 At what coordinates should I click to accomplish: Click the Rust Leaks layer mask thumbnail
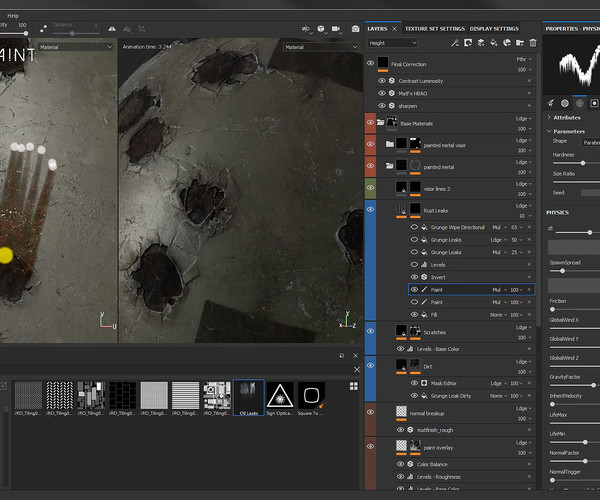coord(415,209)
